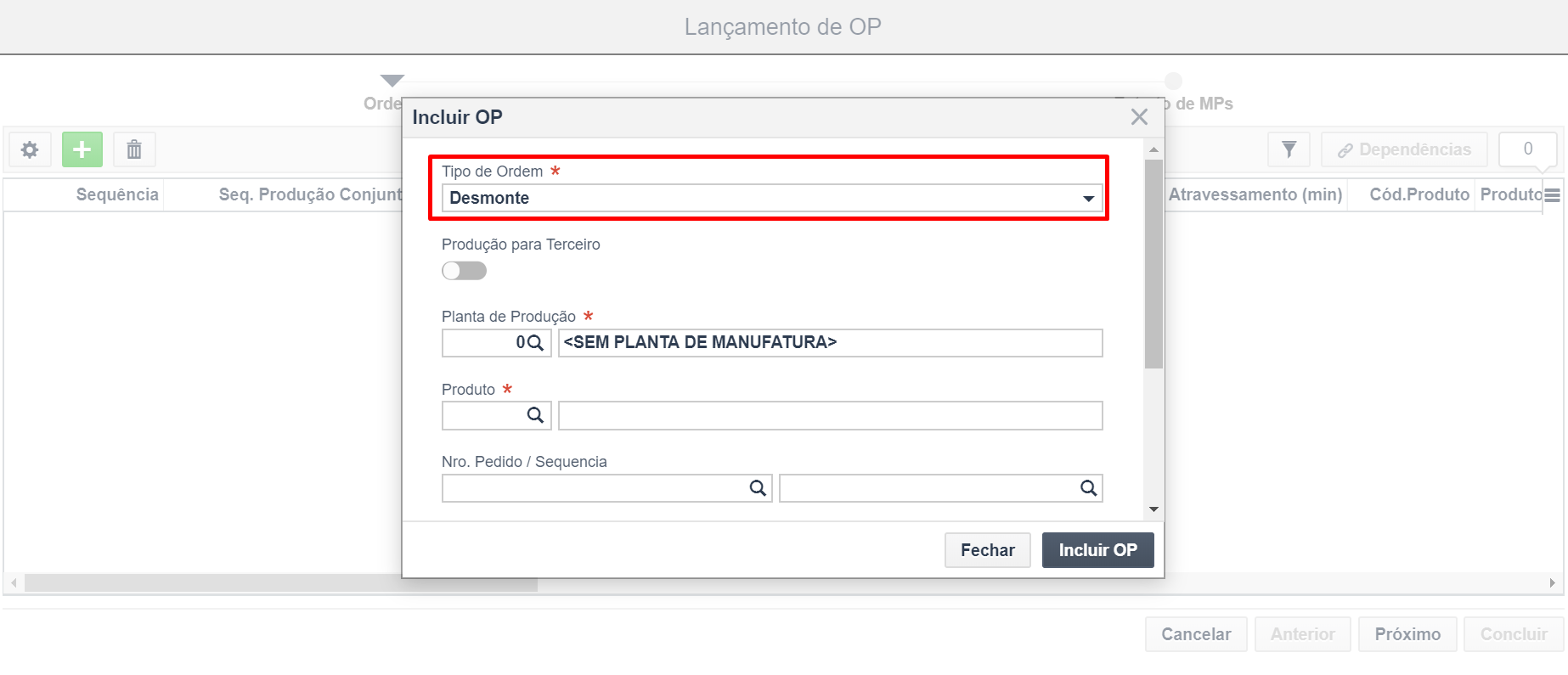1568x675 pixels.
Task: Click the Sequência column header
Action: 117,194
